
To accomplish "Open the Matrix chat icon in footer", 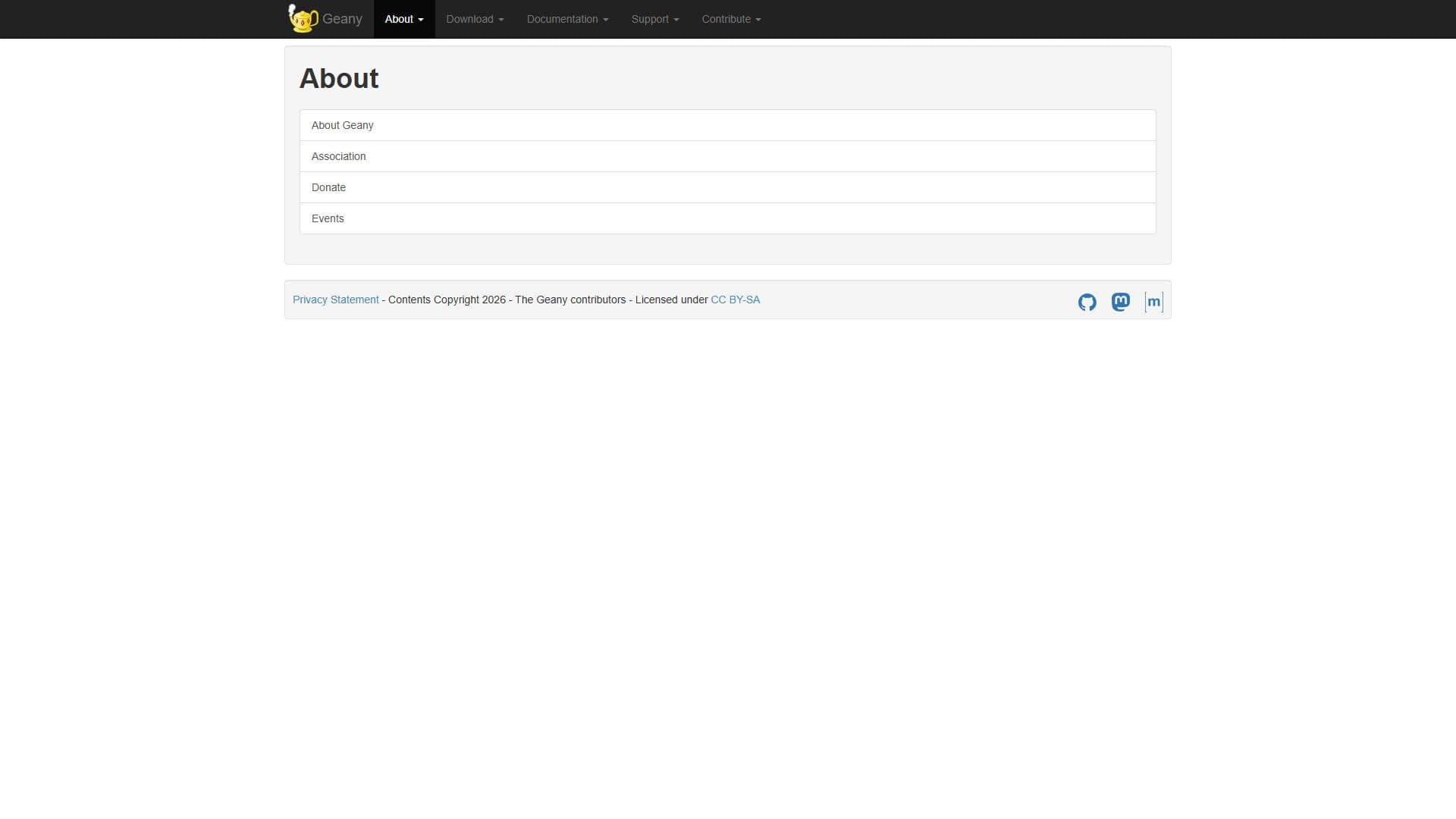I will pos(1153,302).
